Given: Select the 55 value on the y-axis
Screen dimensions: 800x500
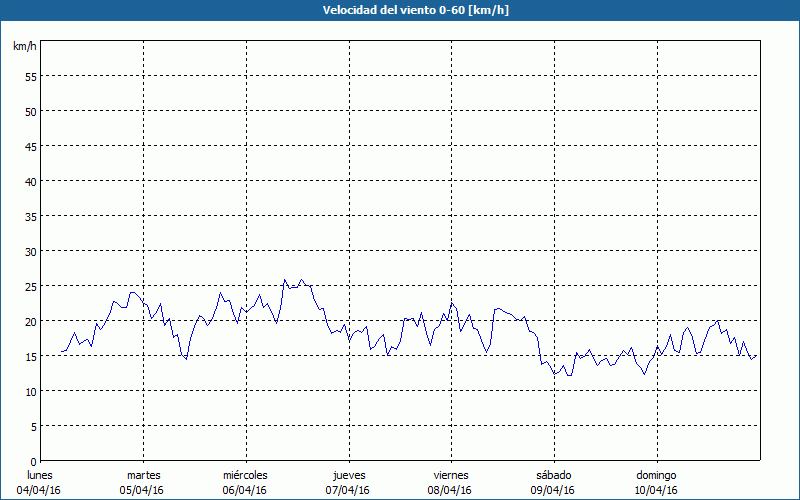Looking at the screenshot, I should 30,77.
